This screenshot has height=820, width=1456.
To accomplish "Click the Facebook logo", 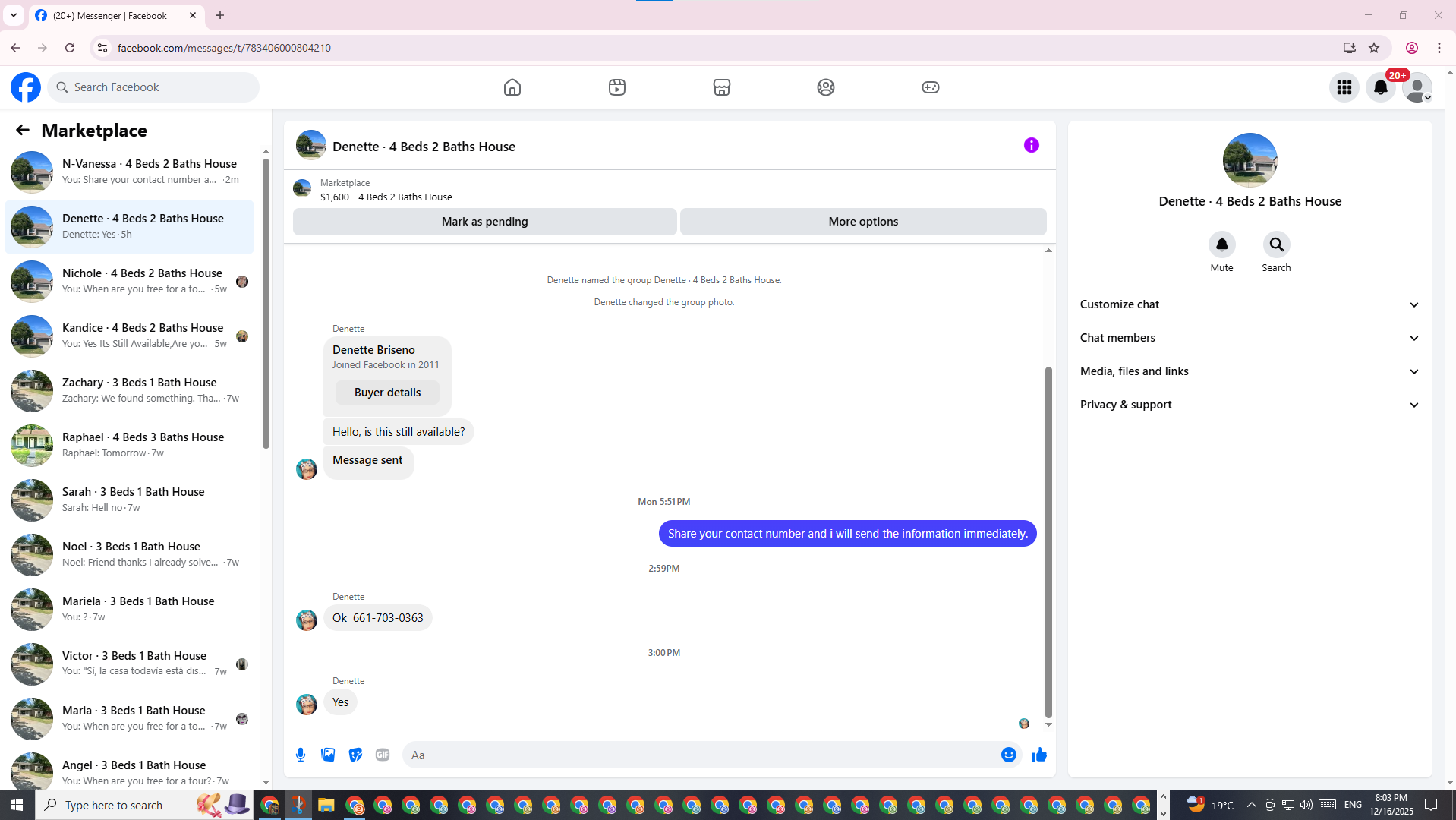I will [x=26, y=87].
